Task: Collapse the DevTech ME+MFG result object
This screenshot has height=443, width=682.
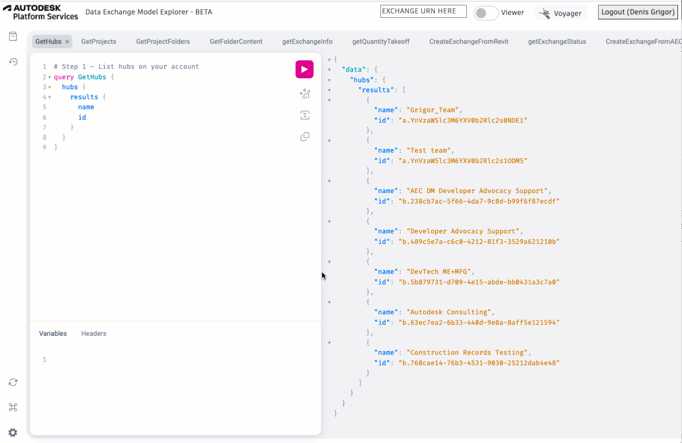Action: tap(329, 262)
